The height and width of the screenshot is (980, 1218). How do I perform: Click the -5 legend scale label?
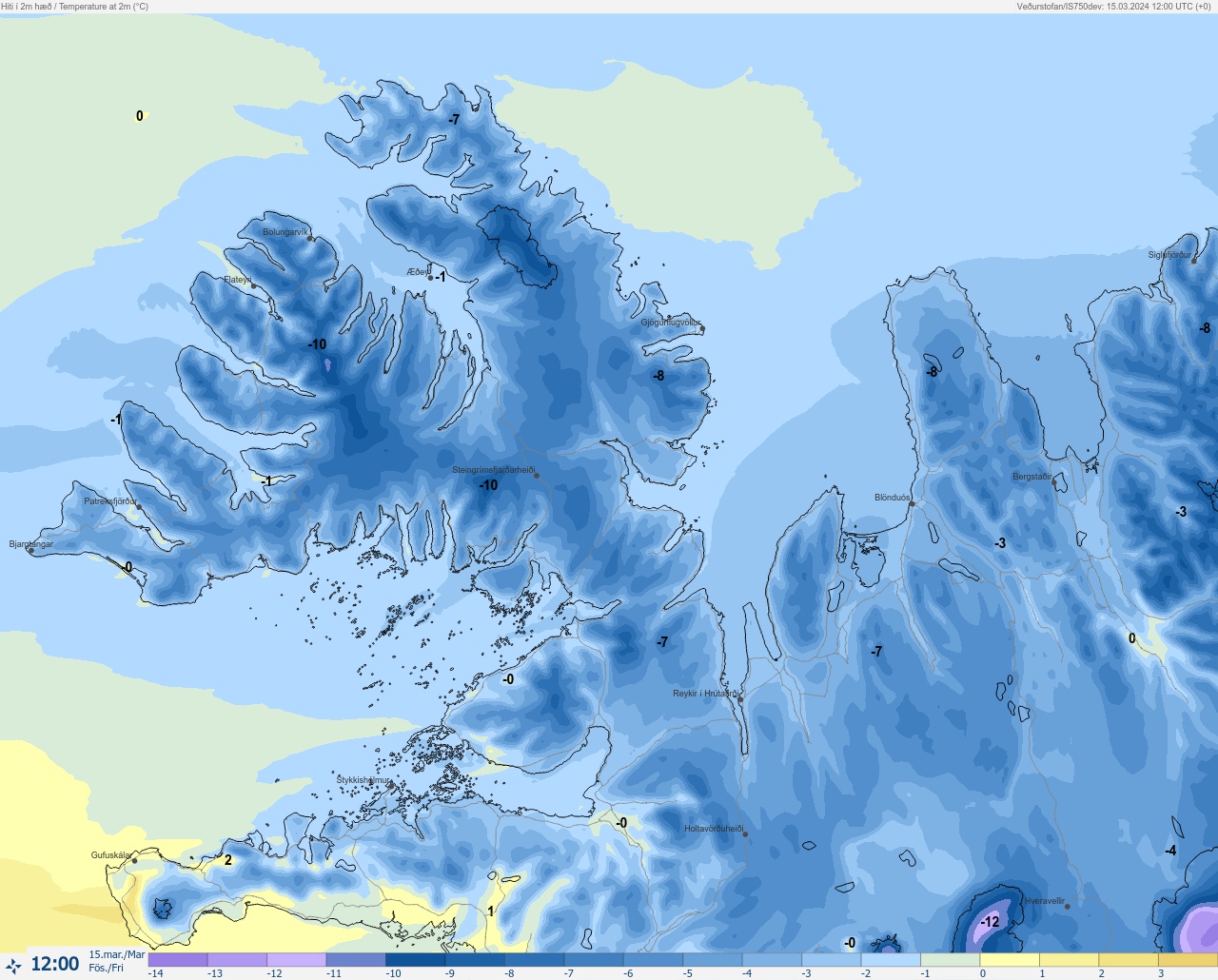click(687, 973)
